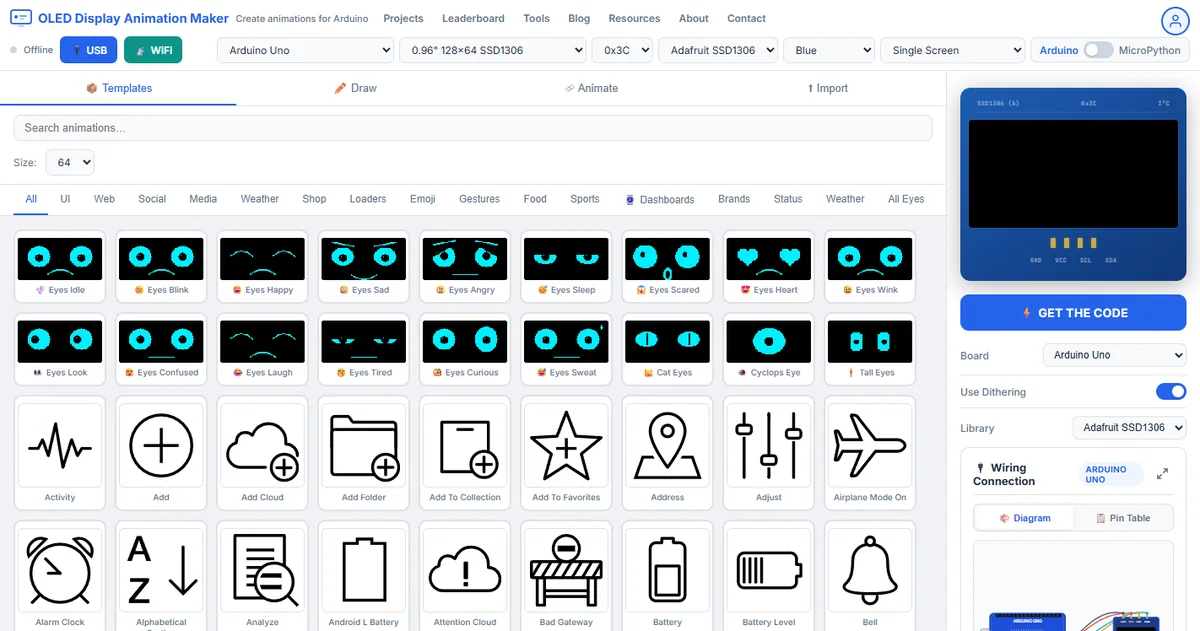Open the user profile avatar
1200x631 pixels.
pyautogui.click(x=1173, y=20)
